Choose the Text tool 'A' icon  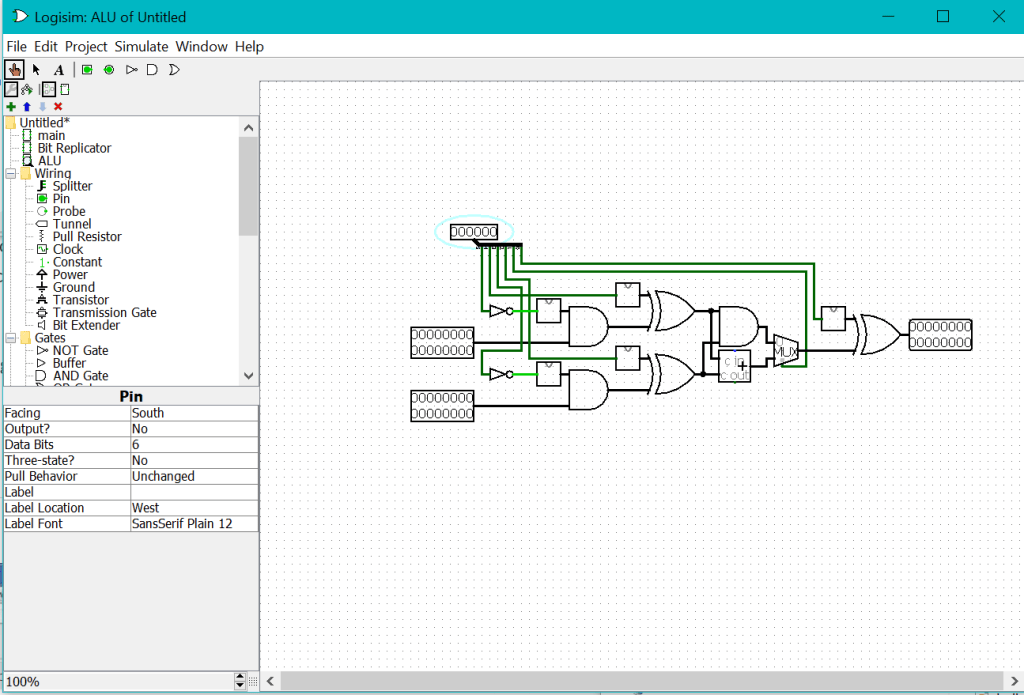click(59, 70)
